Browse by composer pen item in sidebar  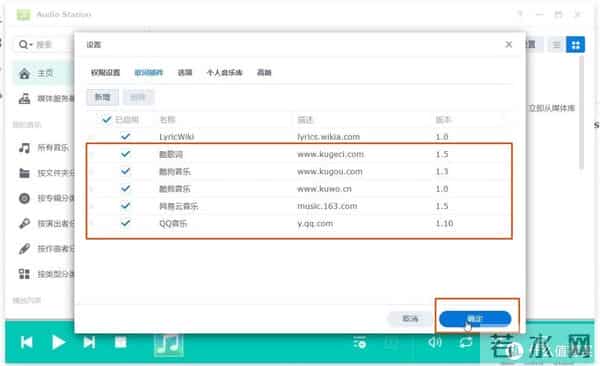pos(45,249)
